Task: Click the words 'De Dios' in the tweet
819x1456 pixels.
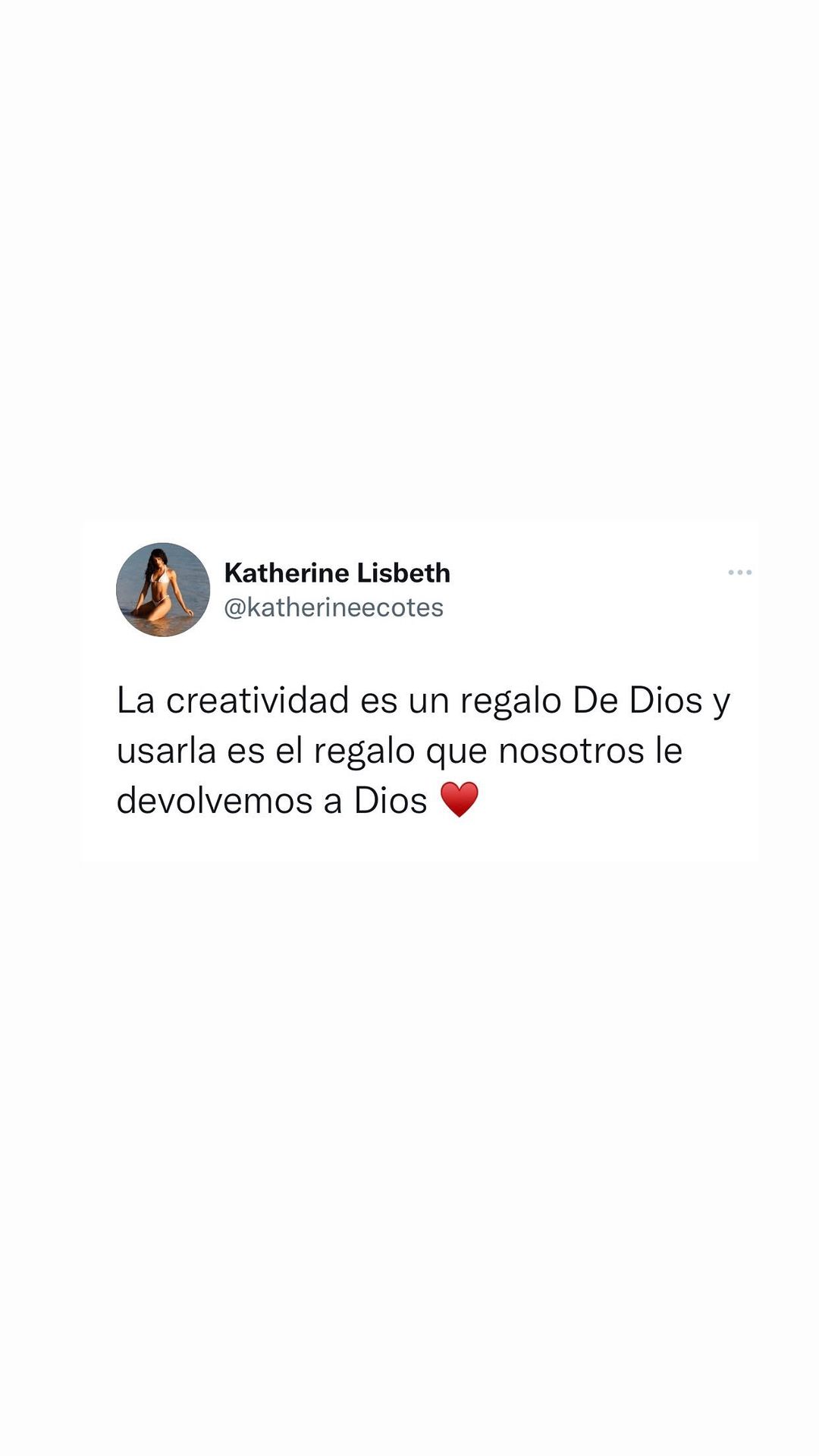Action: pos(638,700)
